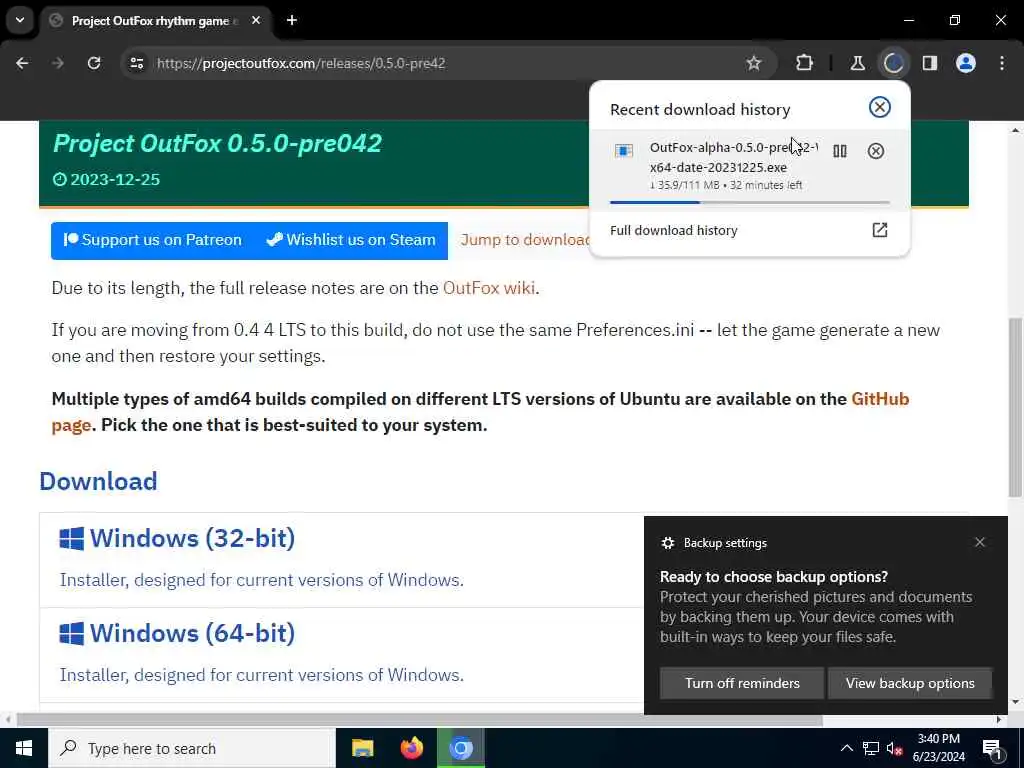Click the download progress bar
The height and width of the screenshot is (768, 1024).
(750, 202)
